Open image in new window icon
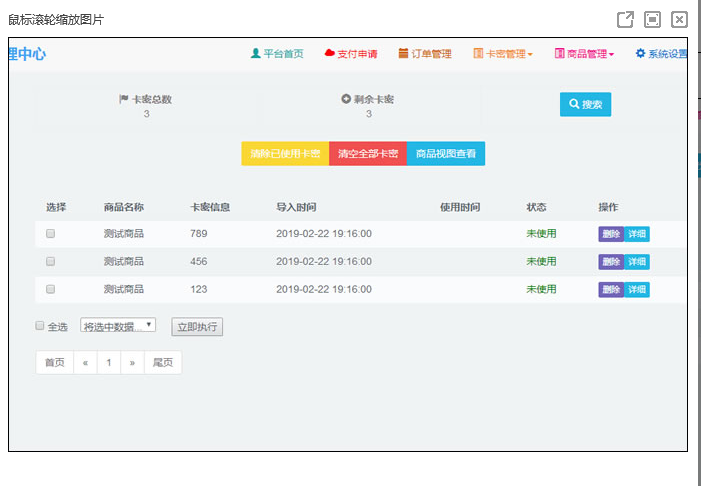 [625, 20]
